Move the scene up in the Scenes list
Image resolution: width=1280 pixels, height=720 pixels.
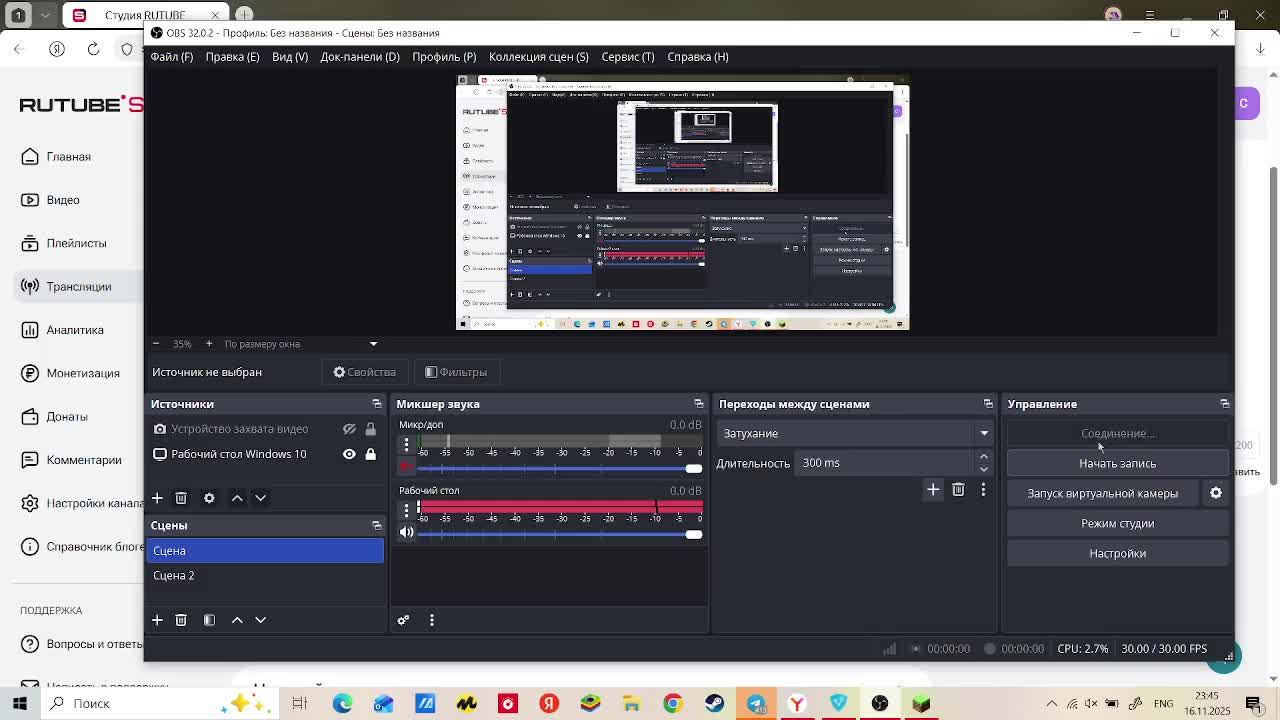click(237, 620)
